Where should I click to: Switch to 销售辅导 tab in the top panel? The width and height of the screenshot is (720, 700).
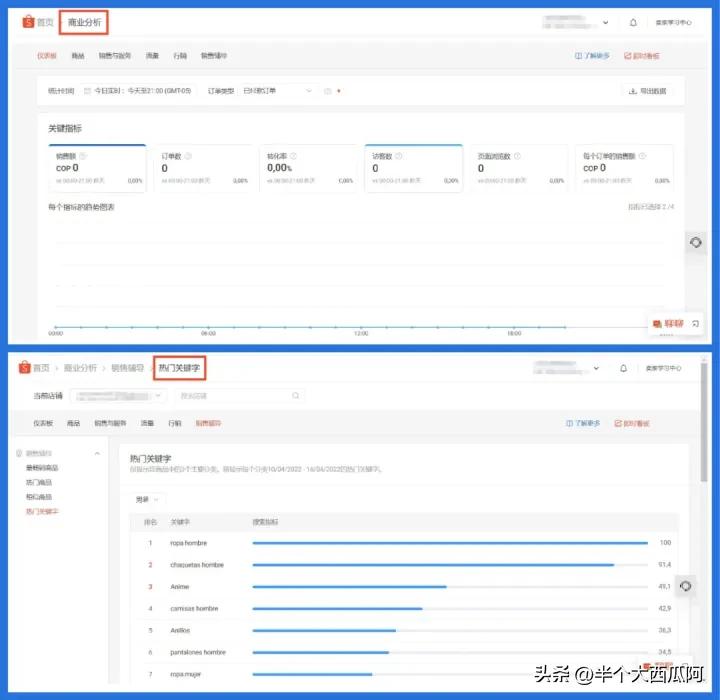pyautogui.click(x=214, y=56)
